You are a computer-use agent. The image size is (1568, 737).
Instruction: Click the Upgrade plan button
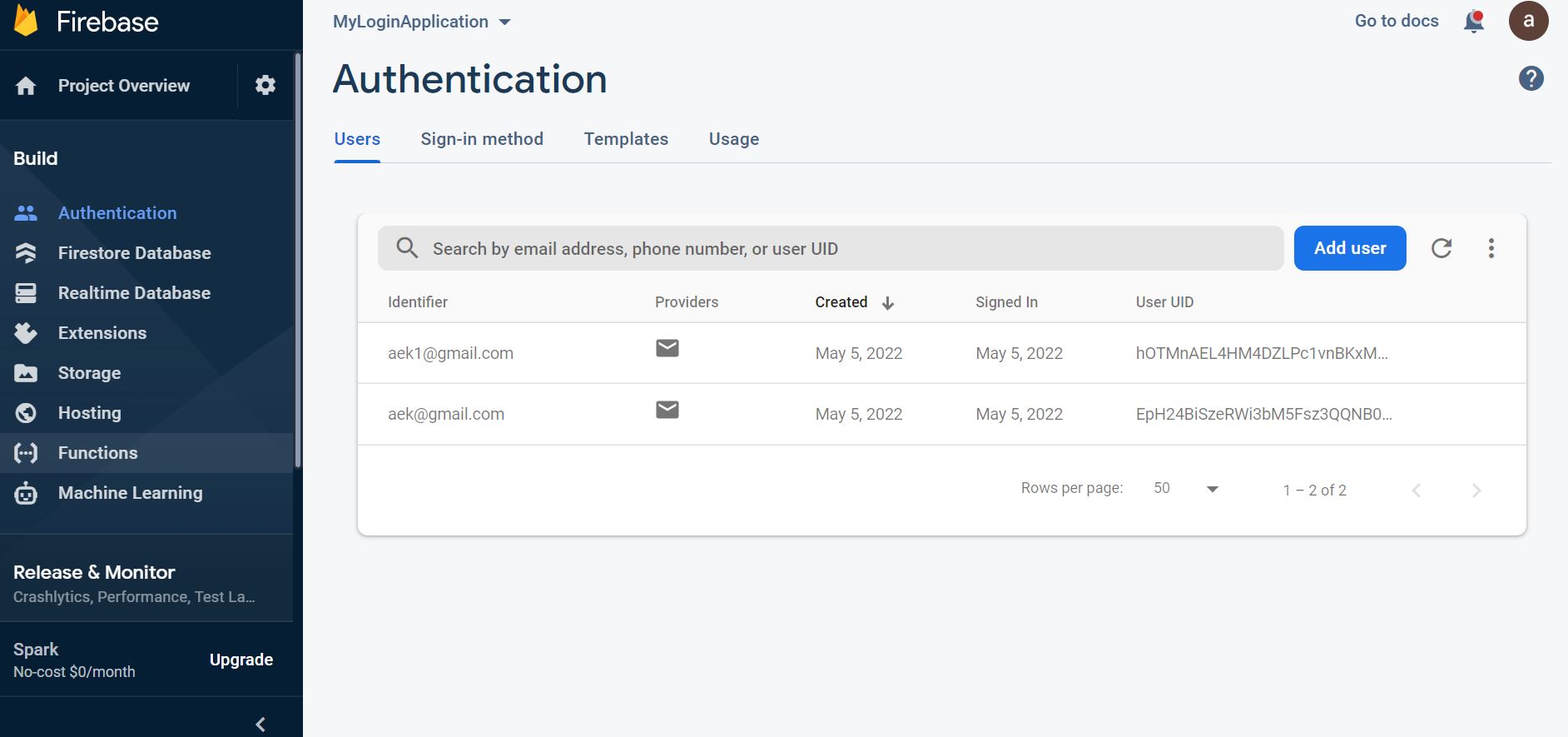241,660
